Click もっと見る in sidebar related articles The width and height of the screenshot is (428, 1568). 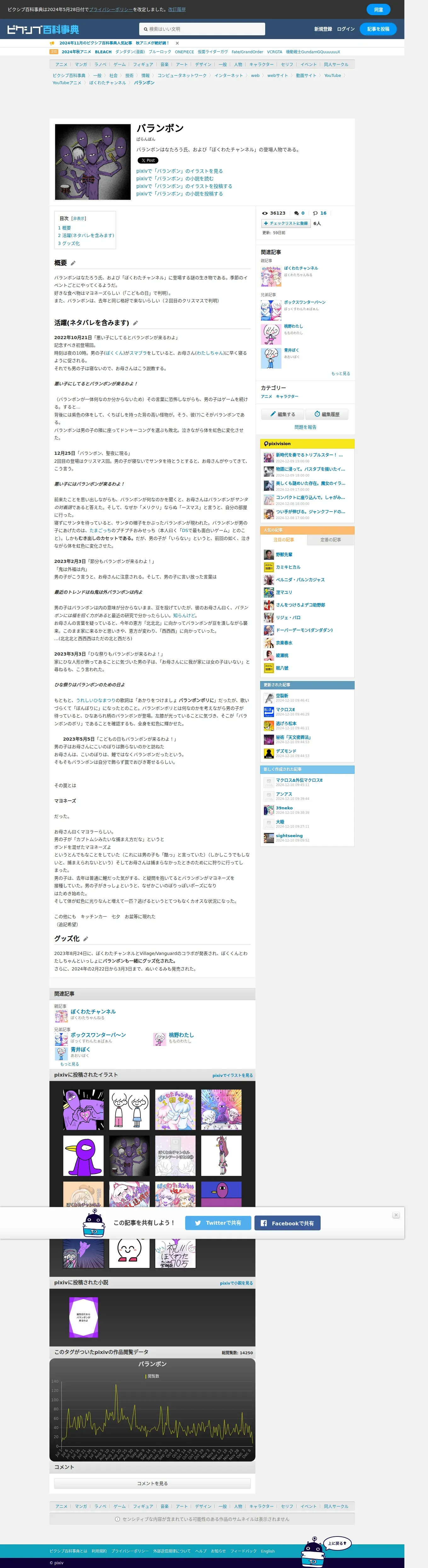[340, 374]
